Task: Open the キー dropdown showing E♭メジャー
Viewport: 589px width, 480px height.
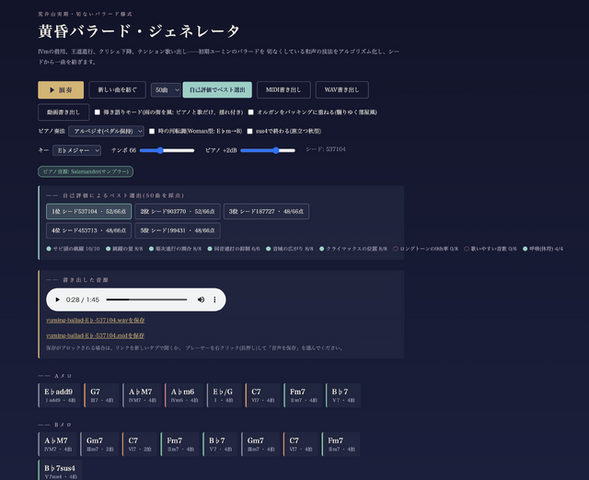Action: pyautogui.click(x=77, y=150)
